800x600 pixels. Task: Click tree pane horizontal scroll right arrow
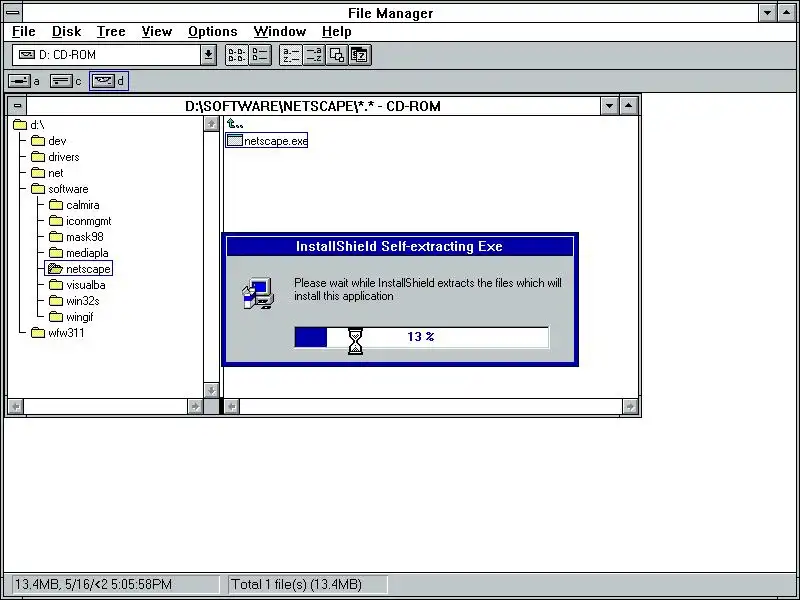point(195,407)
